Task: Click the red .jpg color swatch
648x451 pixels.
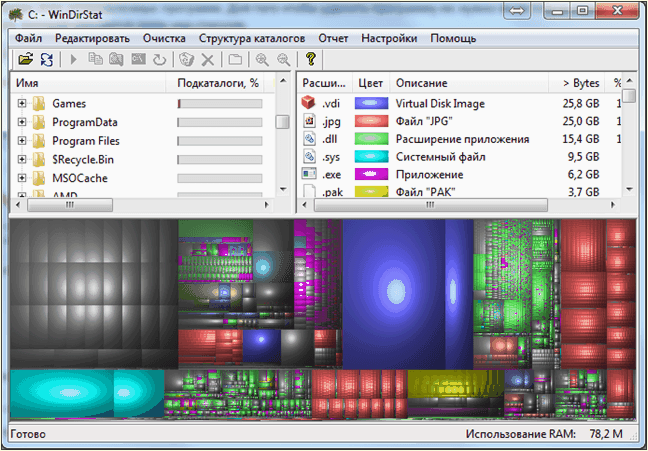Action: pos(371,121)
